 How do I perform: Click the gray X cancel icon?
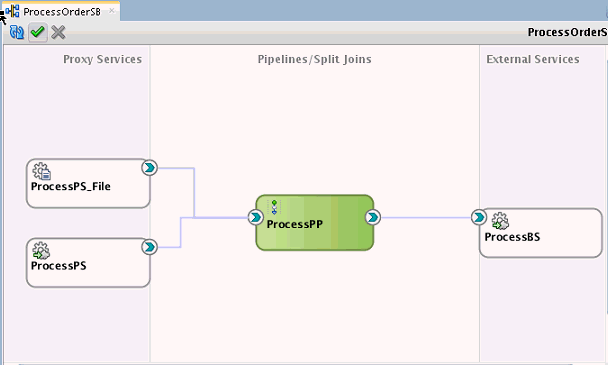click(x=58, y=32)
